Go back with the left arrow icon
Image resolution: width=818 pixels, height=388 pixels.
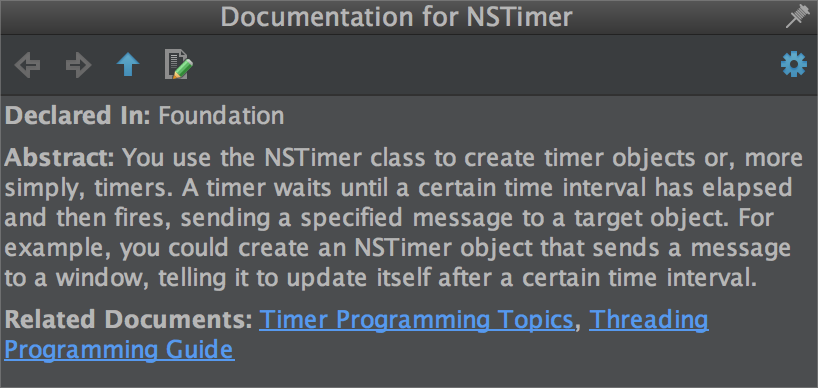pyautogui.click(x=28, y=66)
